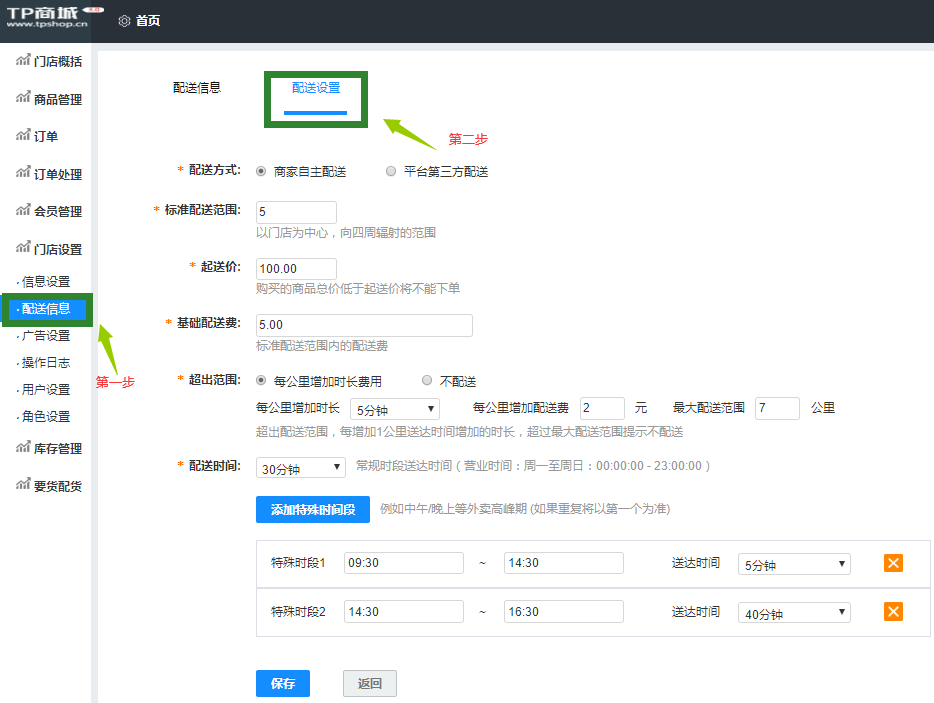The height and width of the screenshot is (703, 934).
Task: Choose 平台第三方配送 option
Action: pos(390,170)
